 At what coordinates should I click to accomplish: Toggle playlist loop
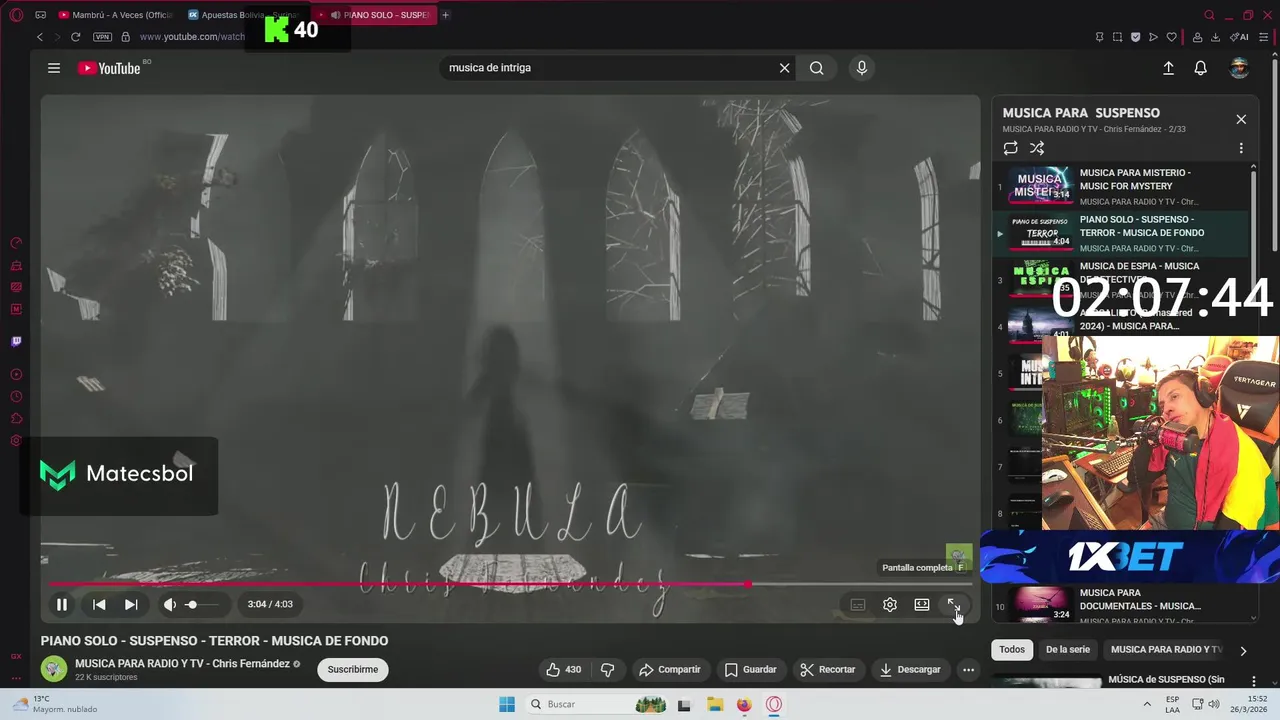[x=1010, y=148]
